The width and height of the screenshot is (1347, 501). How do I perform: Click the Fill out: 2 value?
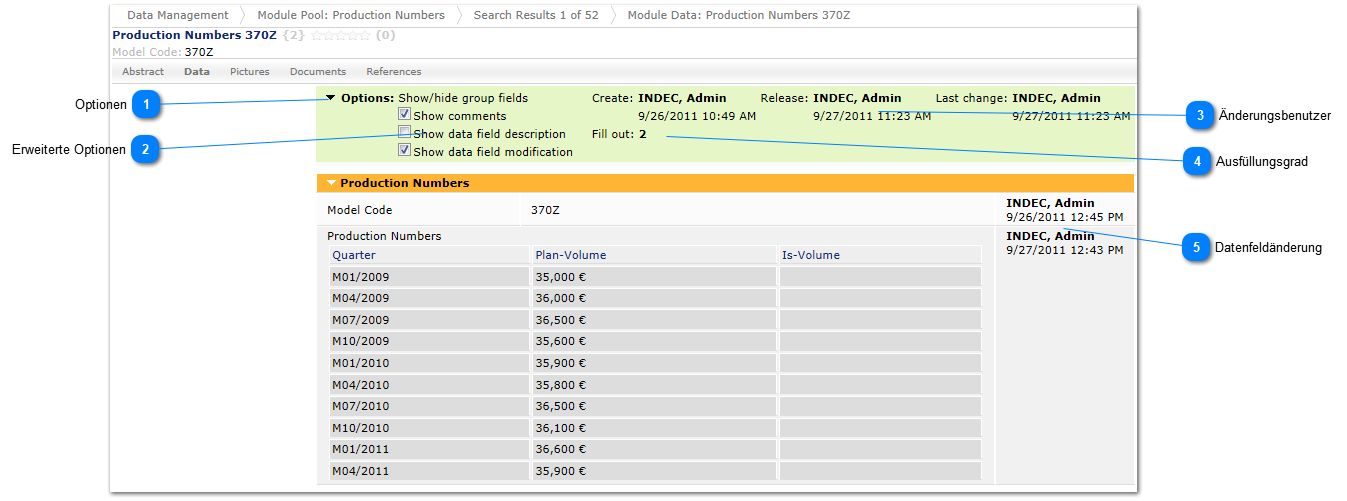pyautogui.click(x=643, y=134)
